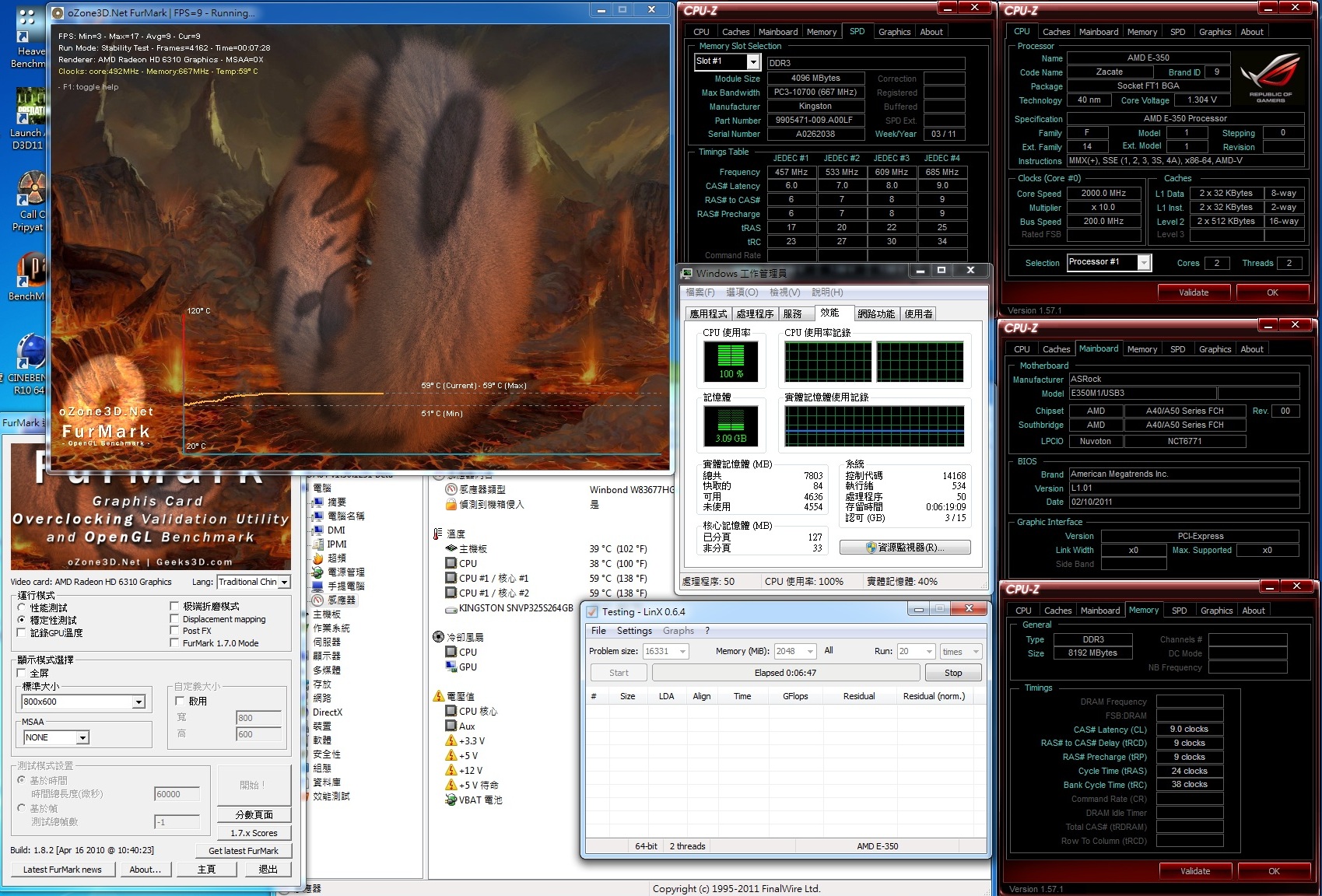Click the padlock icon beside 偵測到機箱侵入
The height and width of the screenshot is (896, 1322).
(x=451, y=505)
